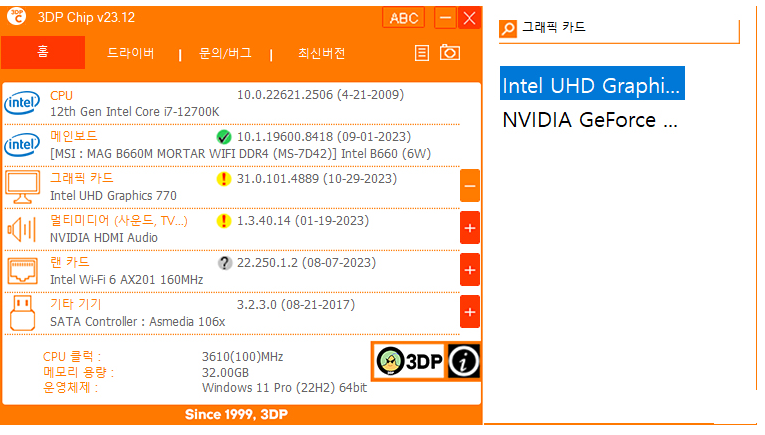Open the 메인보드 driver link
This screenshot has width=765, height=435.
[74, 136]
